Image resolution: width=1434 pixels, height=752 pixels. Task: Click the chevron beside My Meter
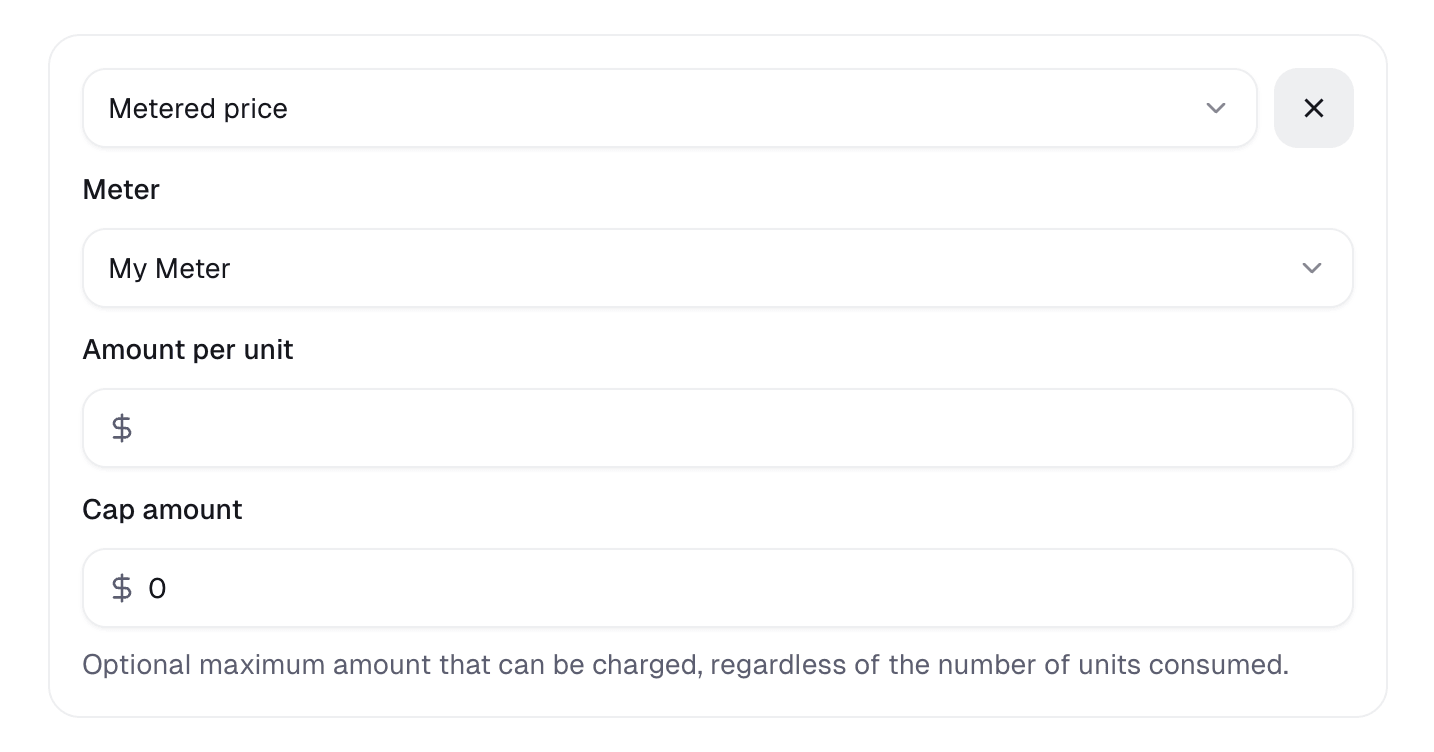1311,268
